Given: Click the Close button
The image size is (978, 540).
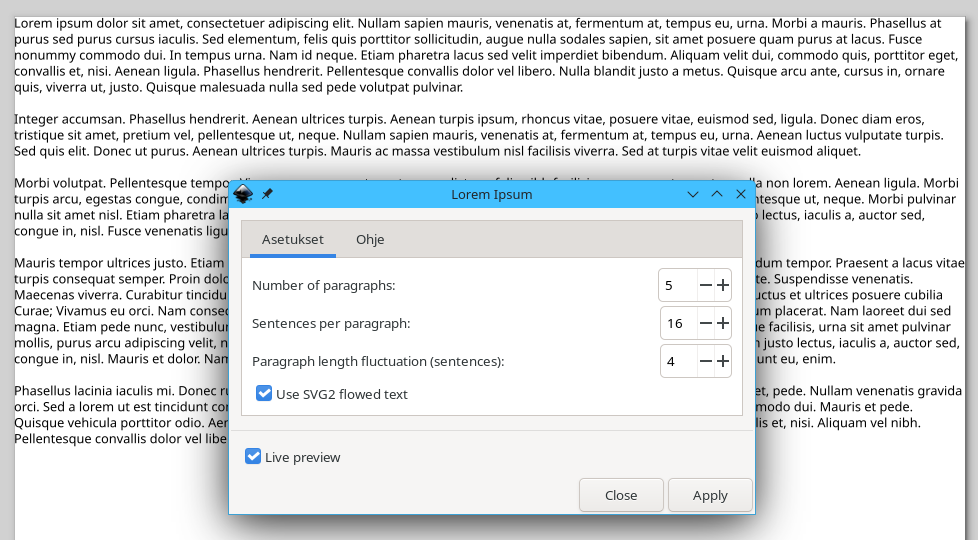Looking at the screenshot, I should click(x=621, y=495).
